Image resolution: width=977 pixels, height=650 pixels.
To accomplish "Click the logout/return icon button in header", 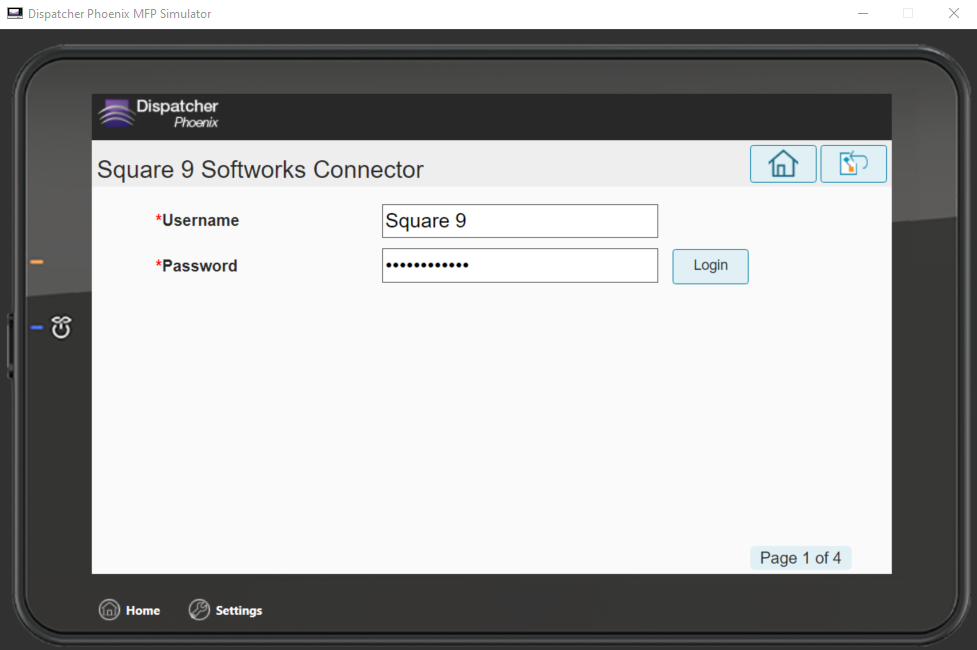I will (x=853, y=164).
